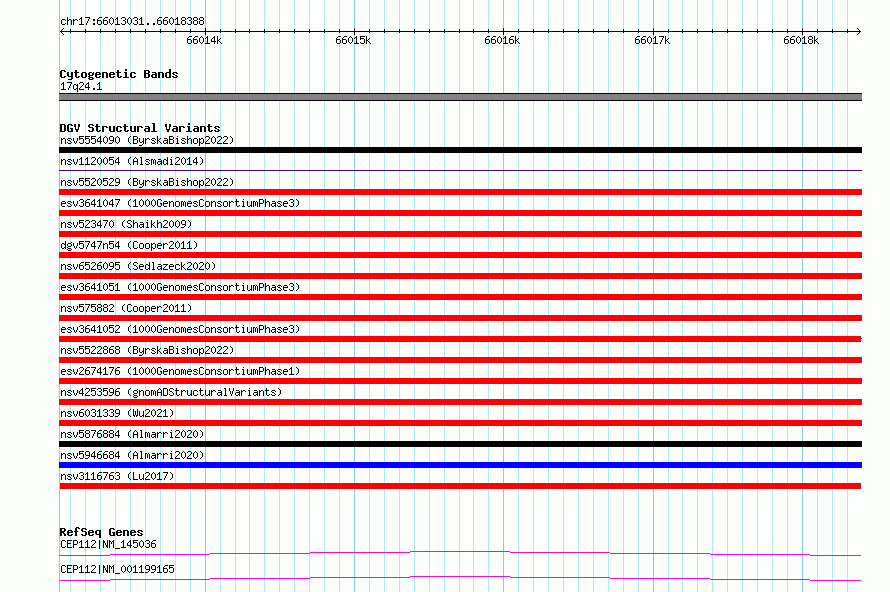
Task: Click the blue bar of nsv5946684
Action: point(460,465)
